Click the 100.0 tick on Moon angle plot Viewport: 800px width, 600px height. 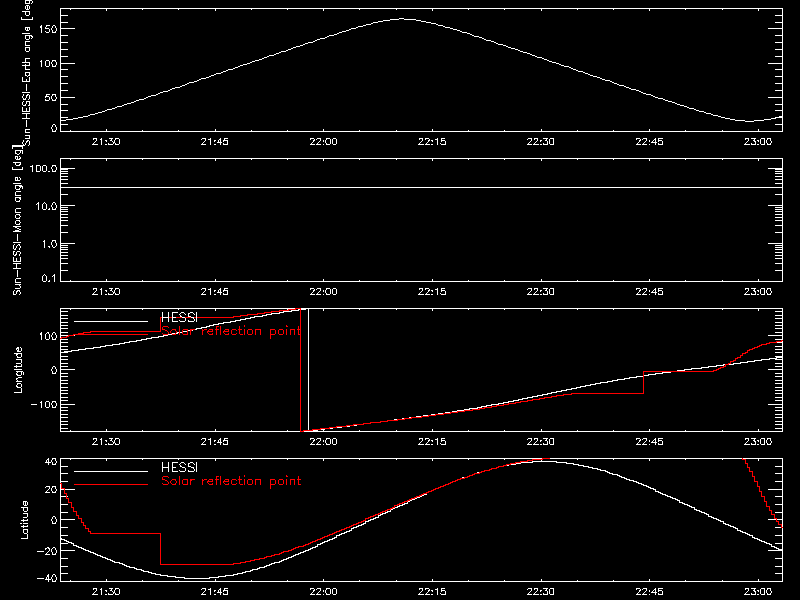(x=43, y=169)
